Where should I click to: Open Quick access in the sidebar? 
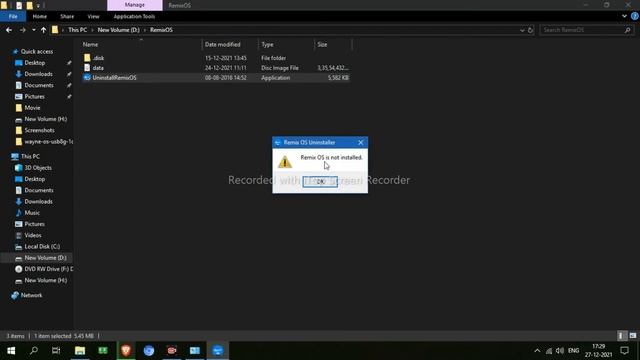[37, 51]
